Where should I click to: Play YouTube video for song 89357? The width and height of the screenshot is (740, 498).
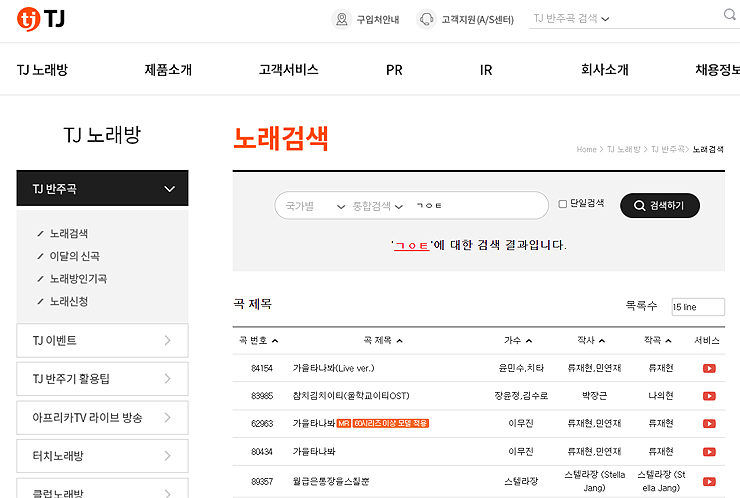point(709,481)
